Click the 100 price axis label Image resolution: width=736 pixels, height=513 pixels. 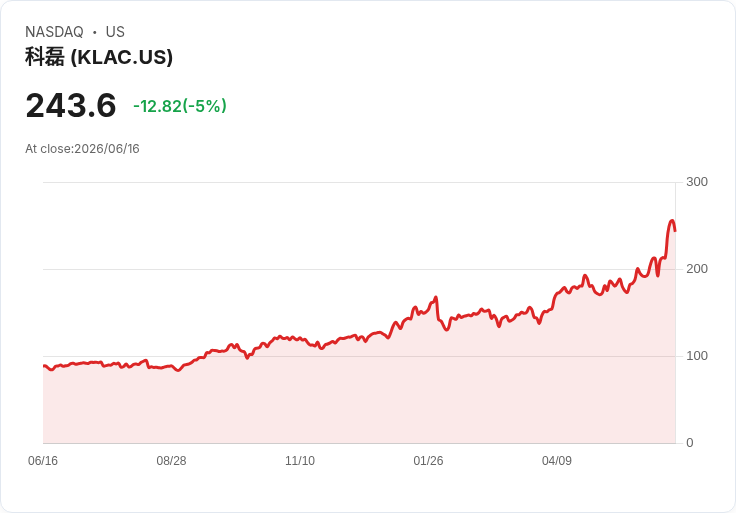click(697, 356)
